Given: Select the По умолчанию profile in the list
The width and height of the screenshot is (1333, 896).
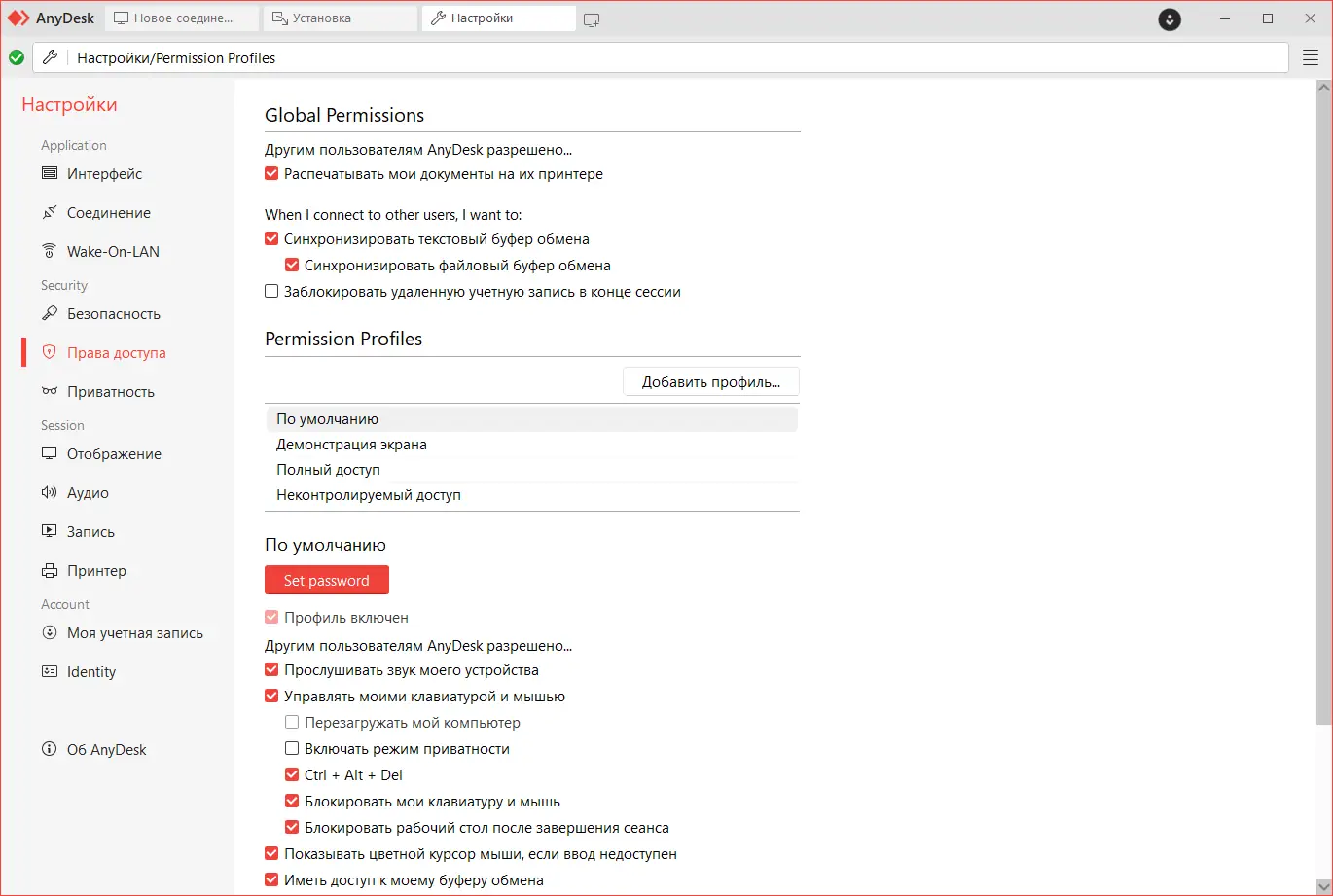Looking at the screenshot, I should click(x=532, y=419).
